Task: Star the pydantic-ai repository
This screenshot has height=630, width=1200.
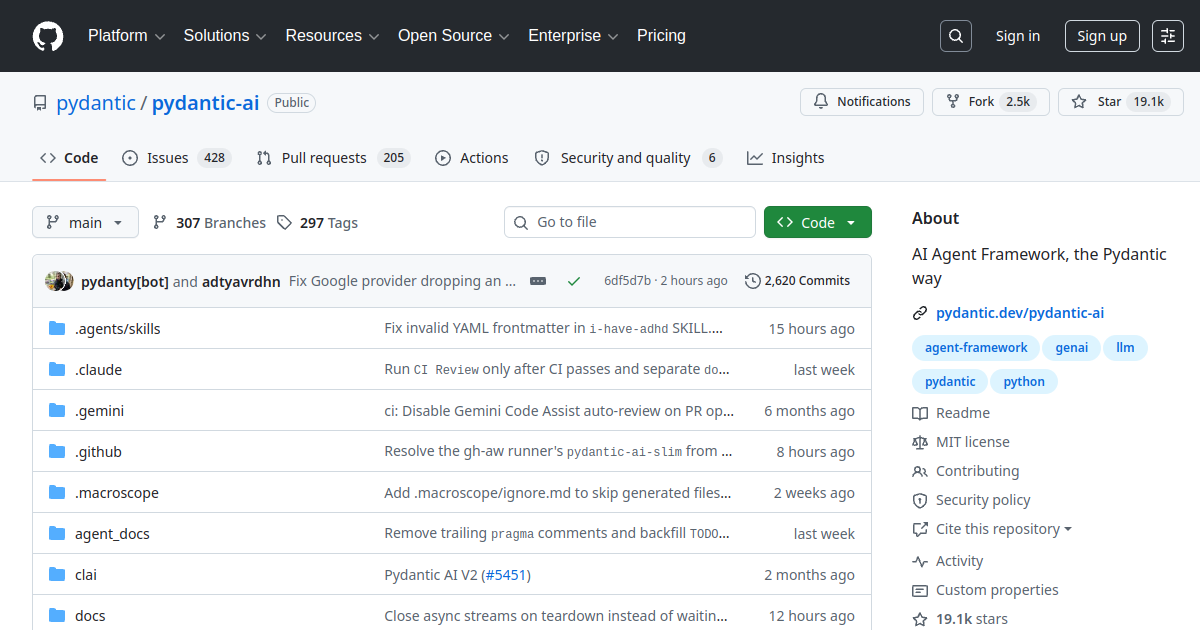Action: [1121, 102]
